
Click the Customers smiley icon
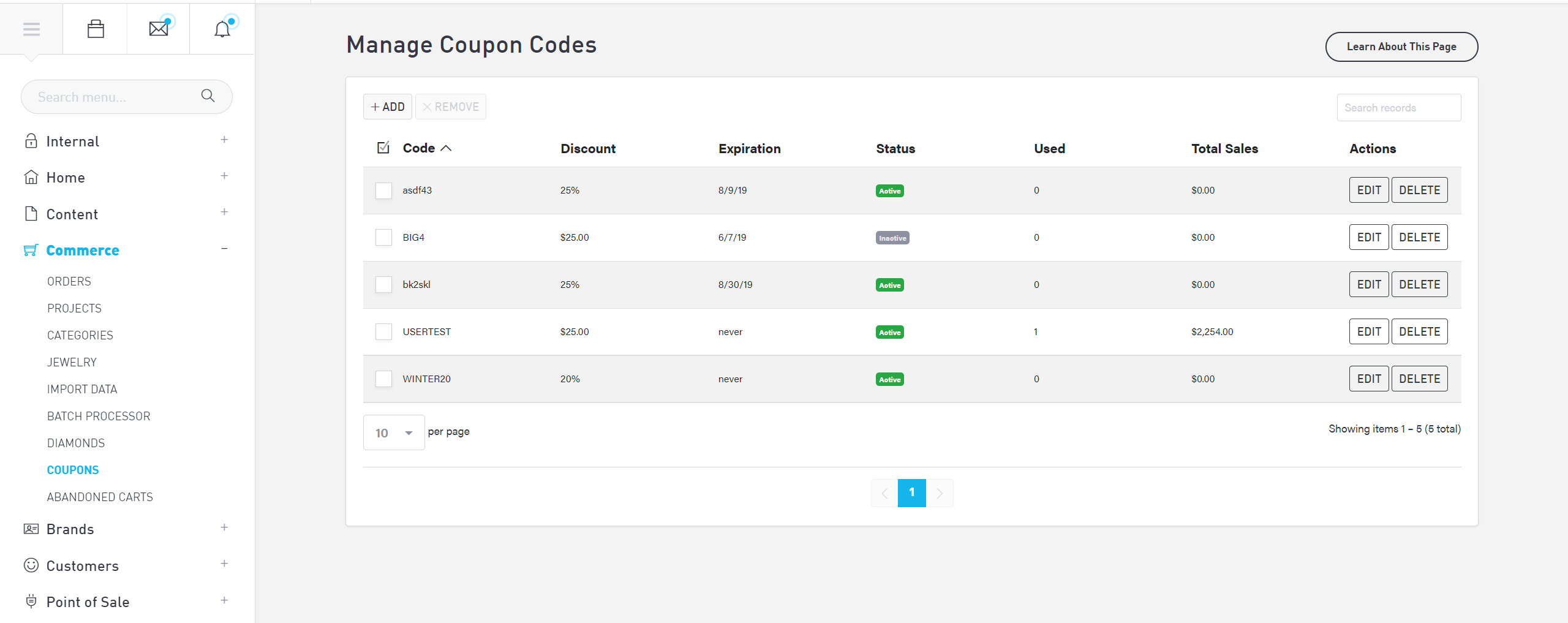31,565
